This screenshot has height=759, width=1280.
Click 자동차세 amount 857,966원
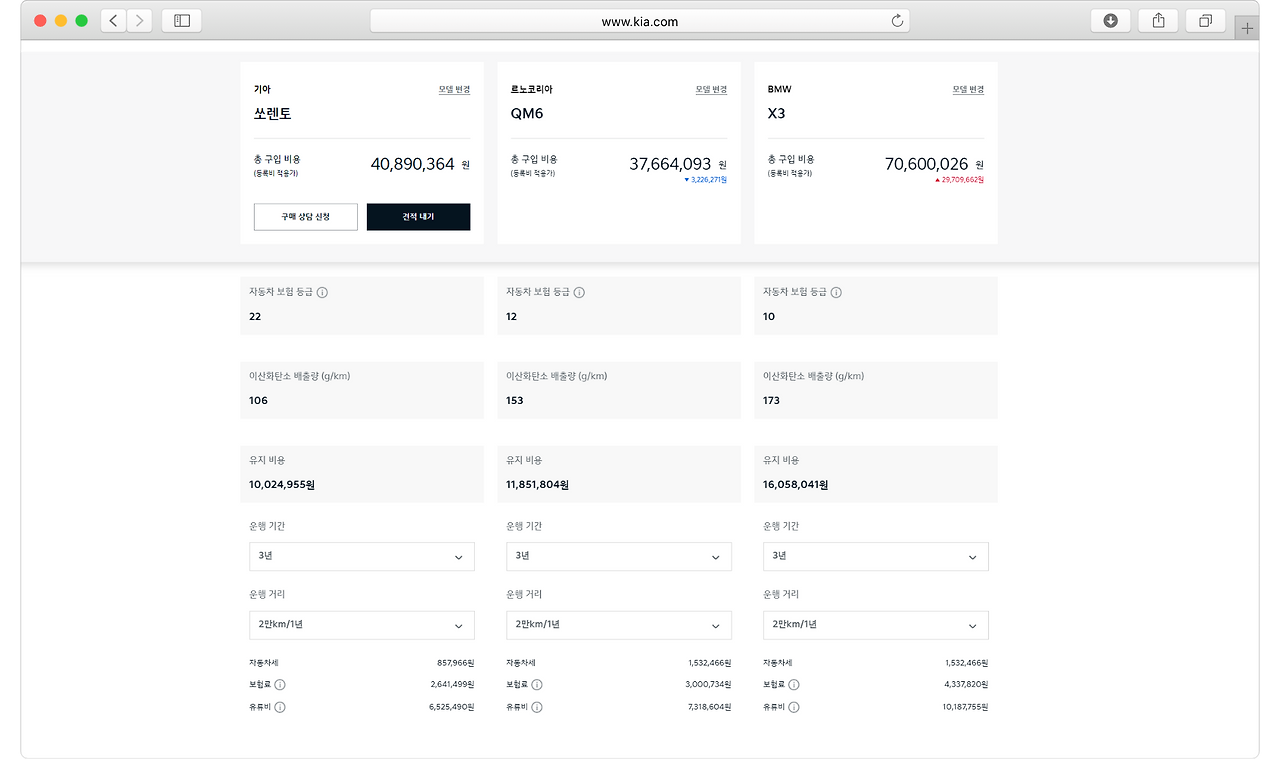coord(455,663)
